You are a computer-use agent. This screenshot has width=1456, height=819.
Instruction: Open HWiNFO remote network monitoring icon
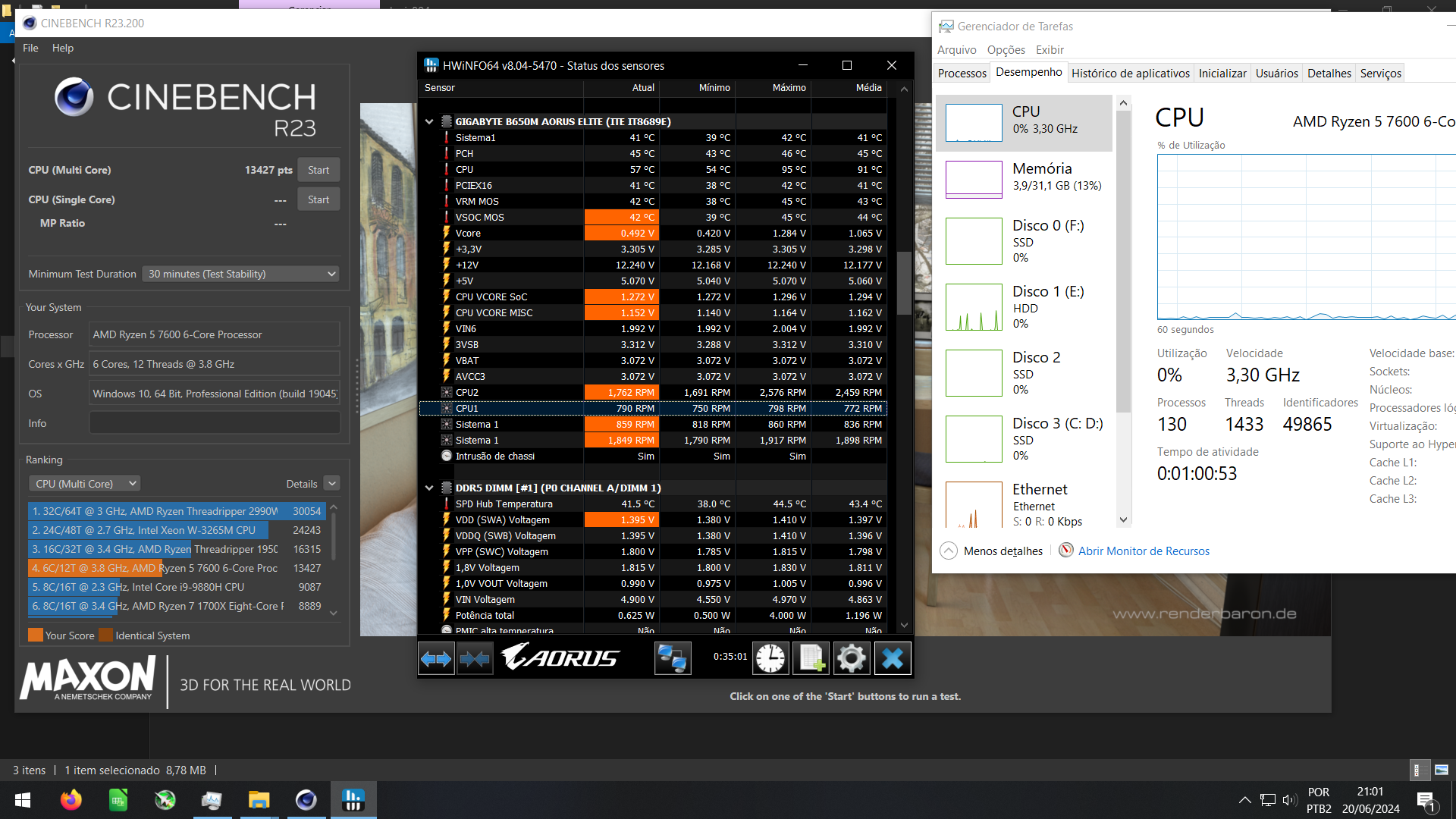pyautogui.click(x=673, y=658)
